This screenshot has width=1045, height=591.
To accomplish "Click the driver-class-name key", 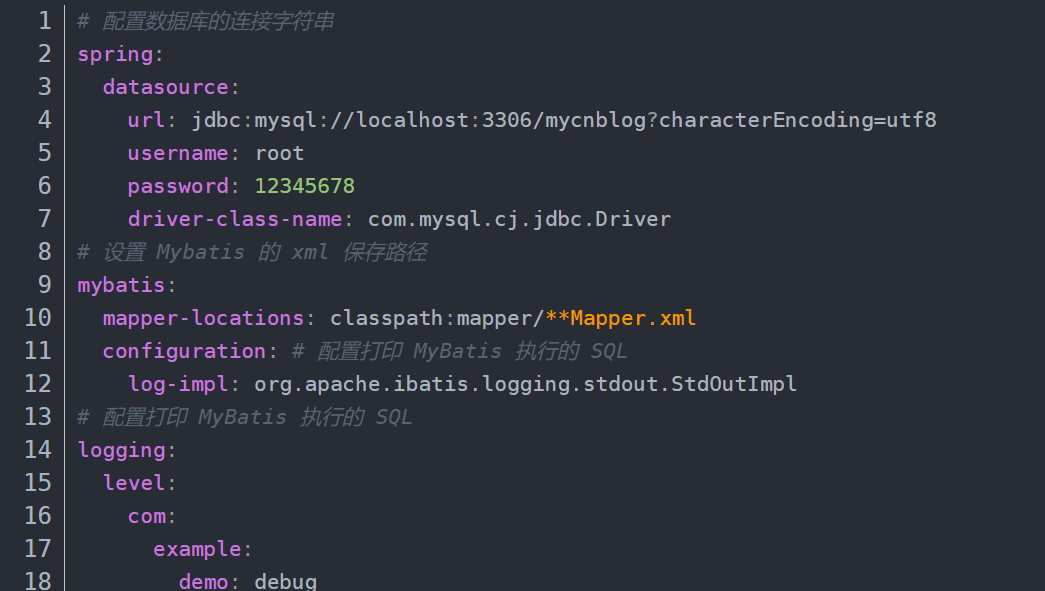I will [x=235, y=219].
